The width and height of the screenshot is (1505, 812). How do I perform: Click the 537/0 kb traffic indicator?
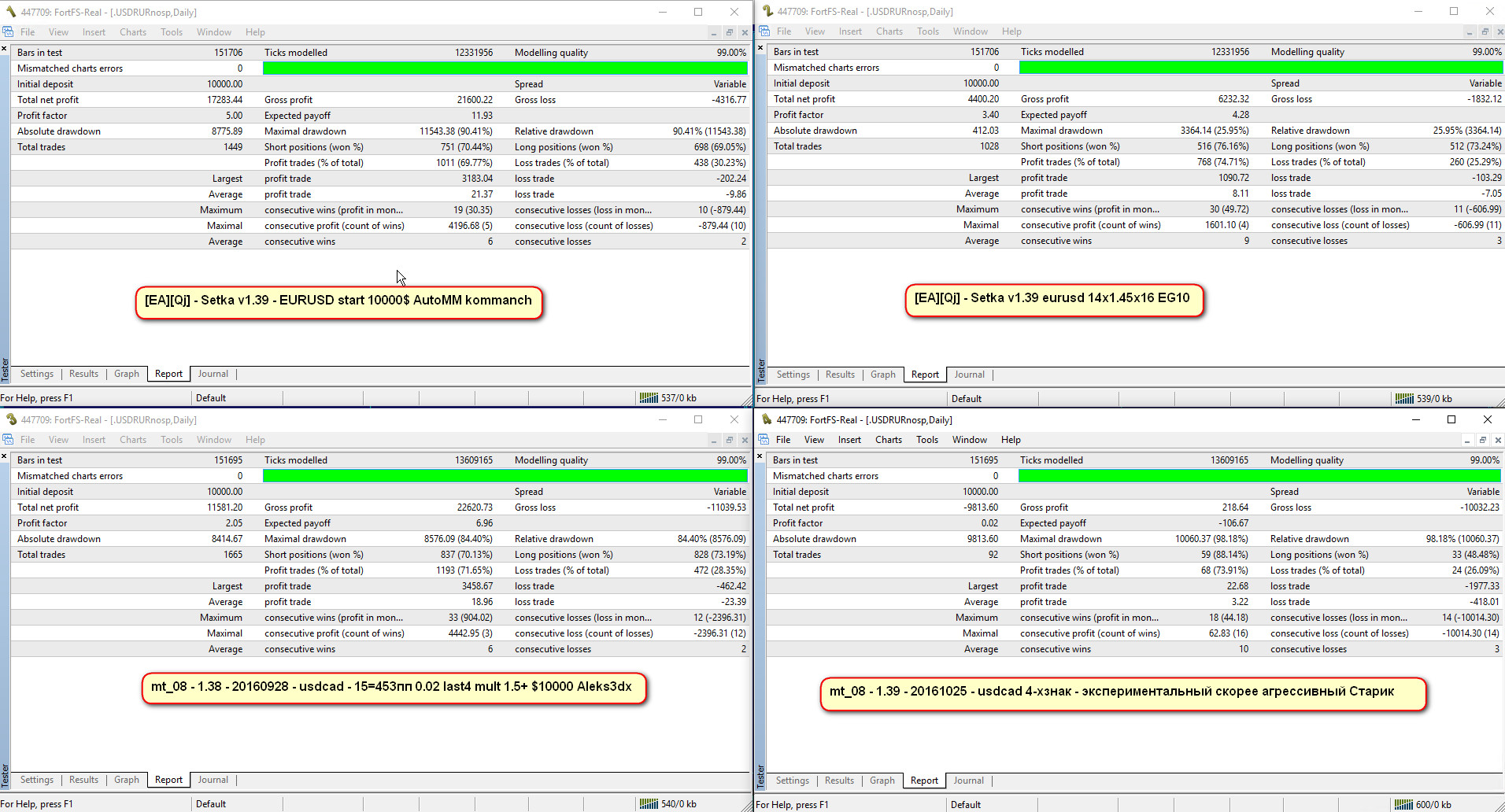click(x=679, y=398)
